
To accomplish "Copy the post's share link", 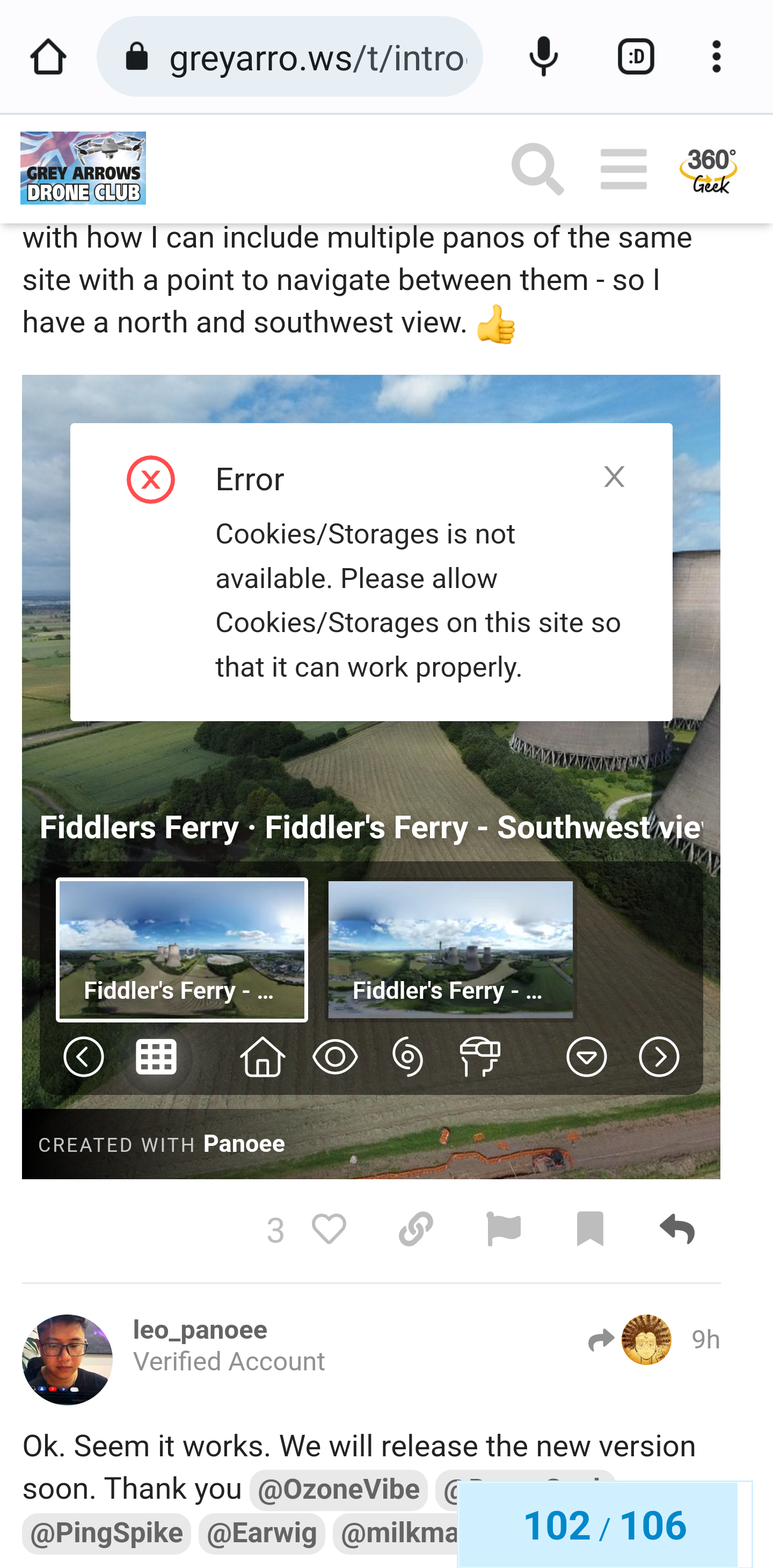I will coord(415,1229).
